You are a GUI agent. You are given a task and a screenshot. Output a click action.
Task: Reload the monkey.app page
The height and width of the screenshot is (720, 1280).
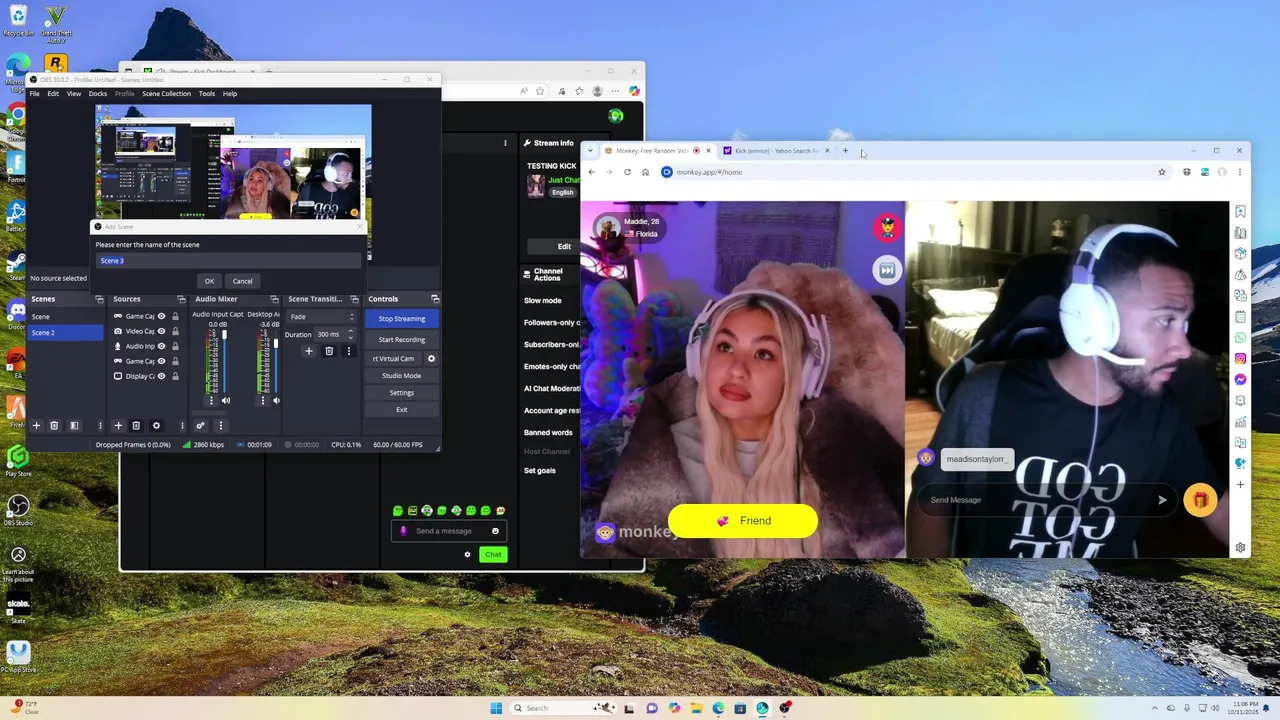click(x=627, y=172)
